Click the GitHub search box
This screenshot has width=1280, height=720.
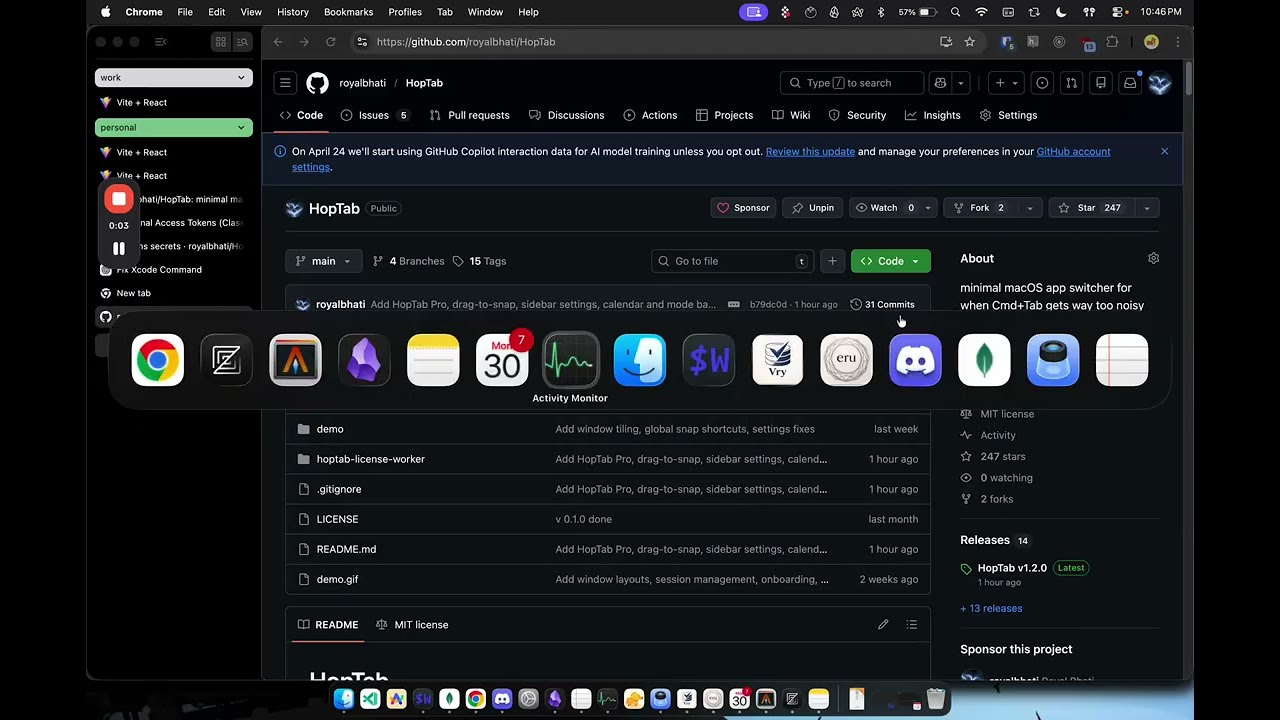(851, 83)
